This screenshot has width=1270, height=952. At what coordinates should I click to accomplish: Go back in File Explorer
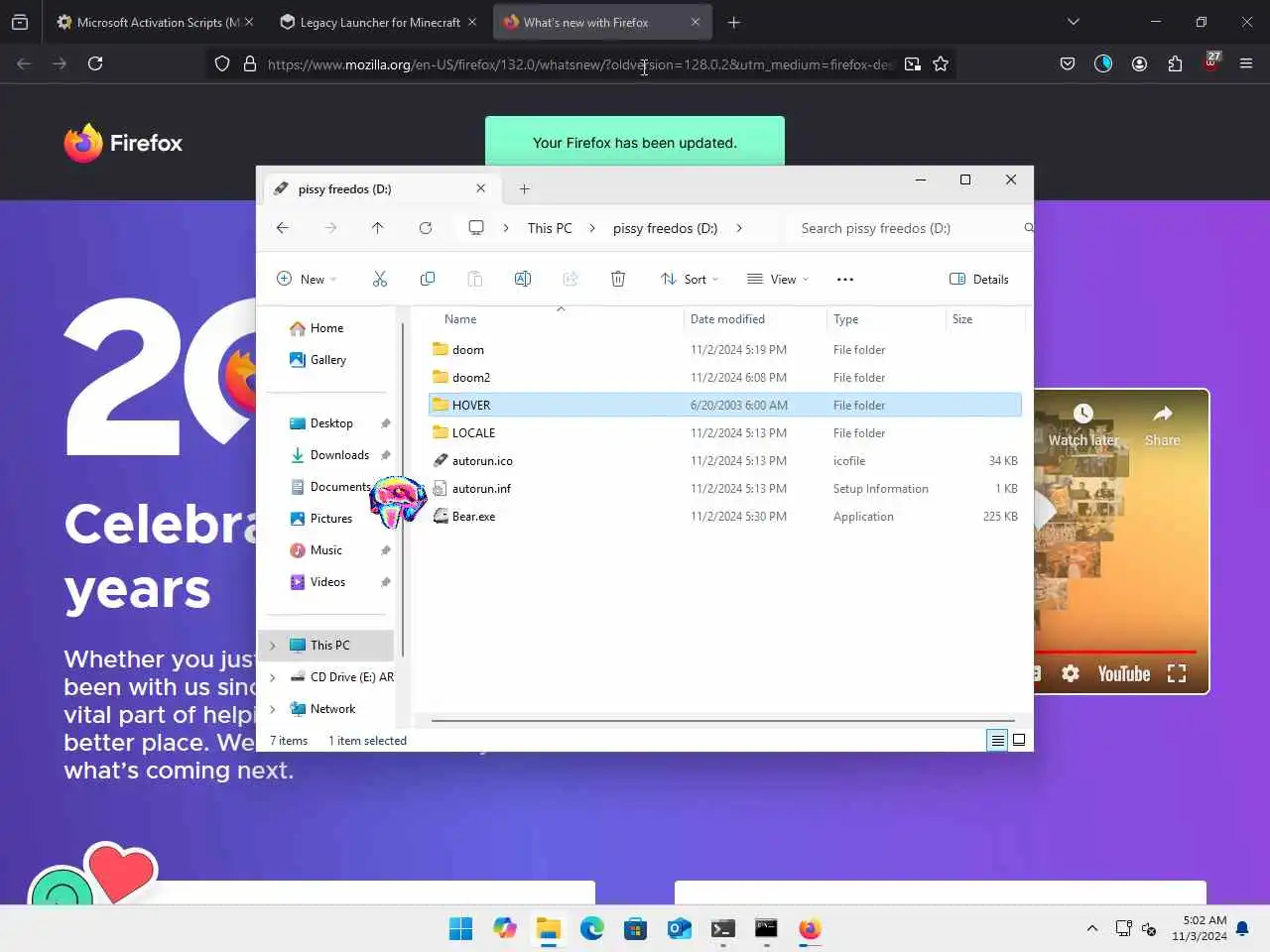pyautogui.click(x=283, y=228)
